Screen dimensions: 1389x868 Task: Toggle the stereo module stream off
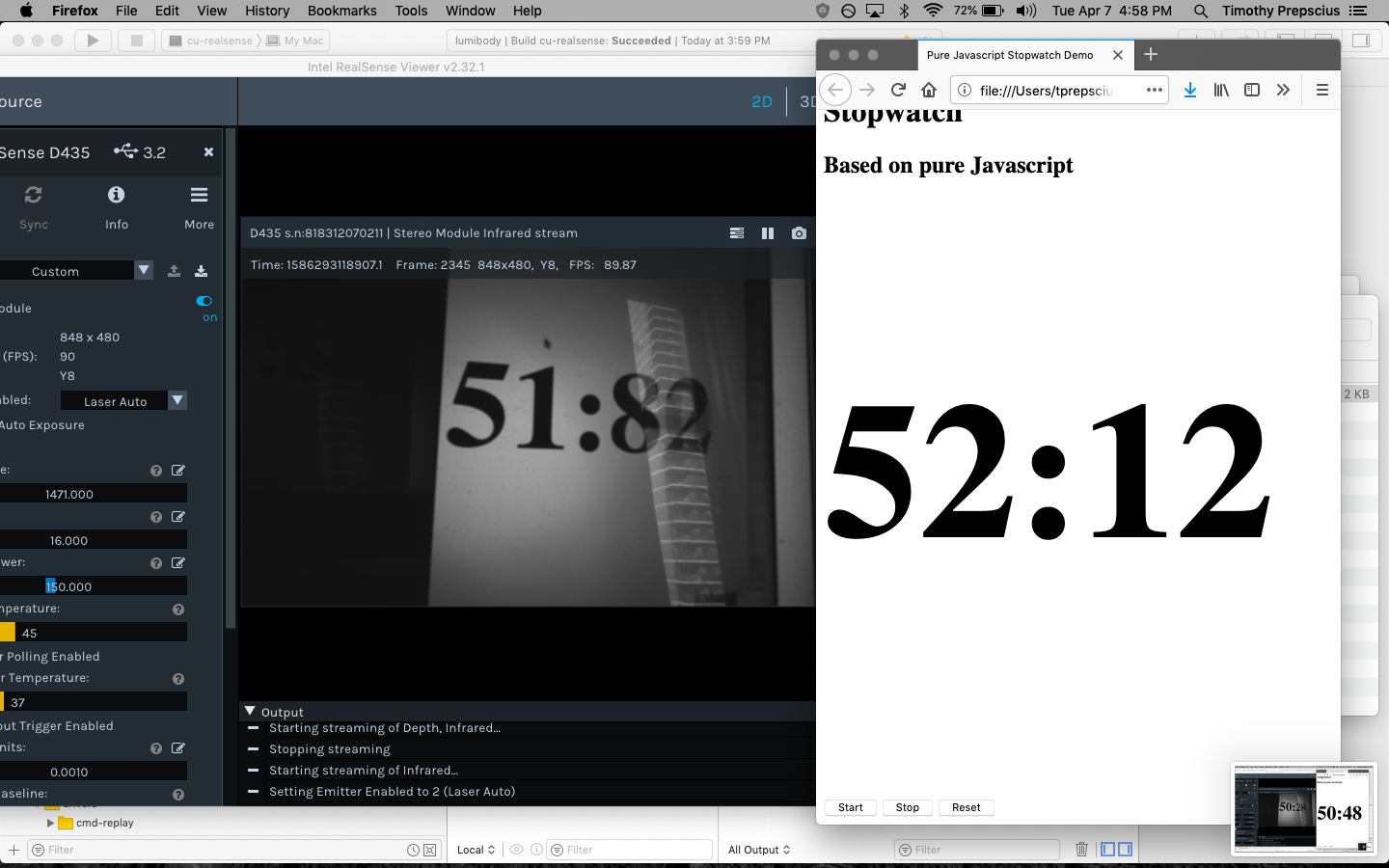pos(204,303)
